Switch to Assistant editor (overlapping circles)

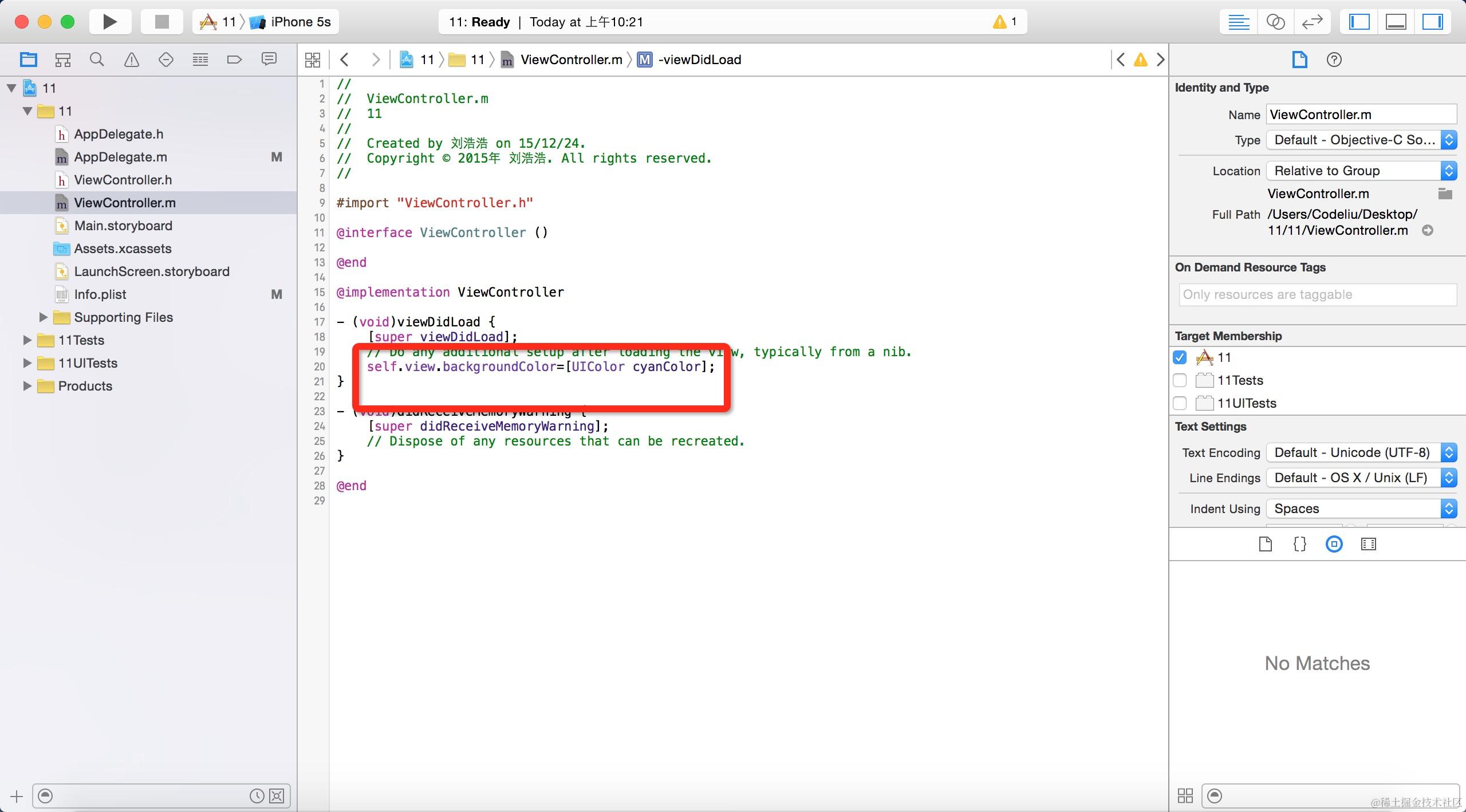(1275, 22)
